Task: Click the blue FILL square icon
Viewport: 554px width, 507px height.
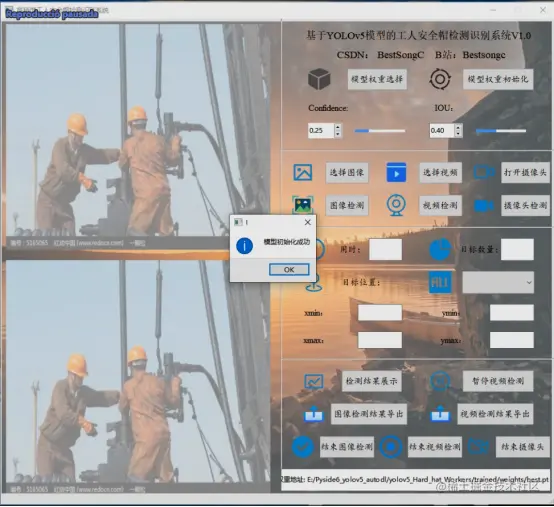Action: coord(440,282)
